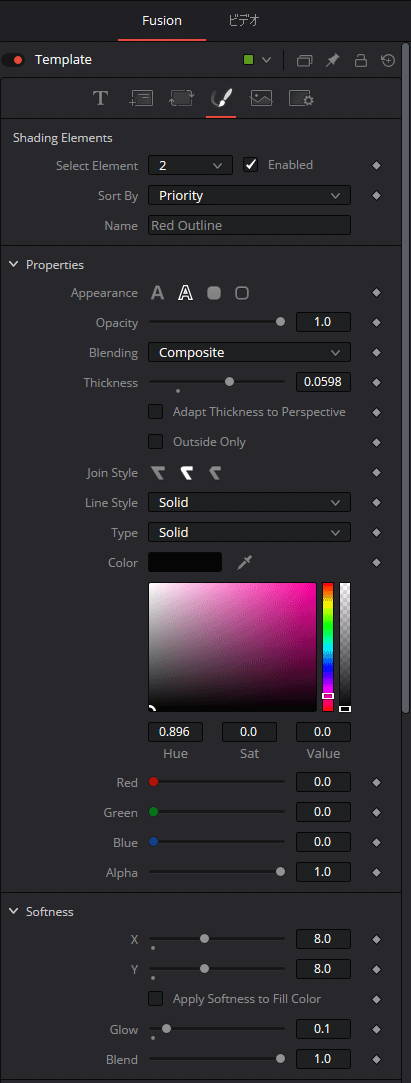Open the Transform tab icon

181,98
